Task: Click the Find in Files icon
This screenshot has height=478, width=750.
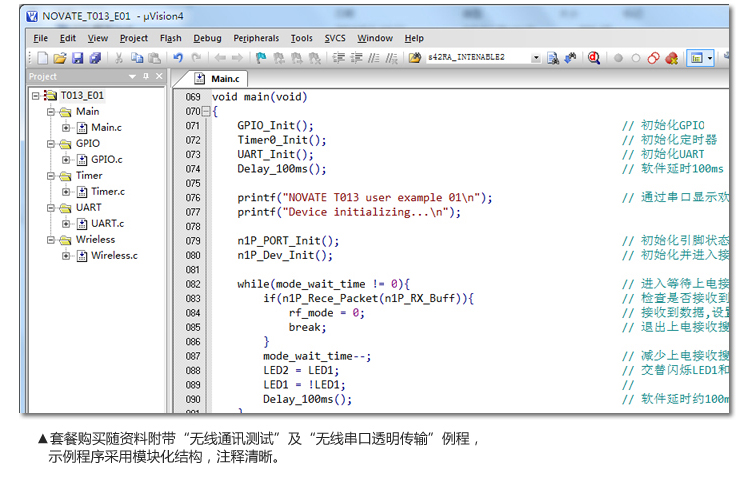Action: pos(415,58)
